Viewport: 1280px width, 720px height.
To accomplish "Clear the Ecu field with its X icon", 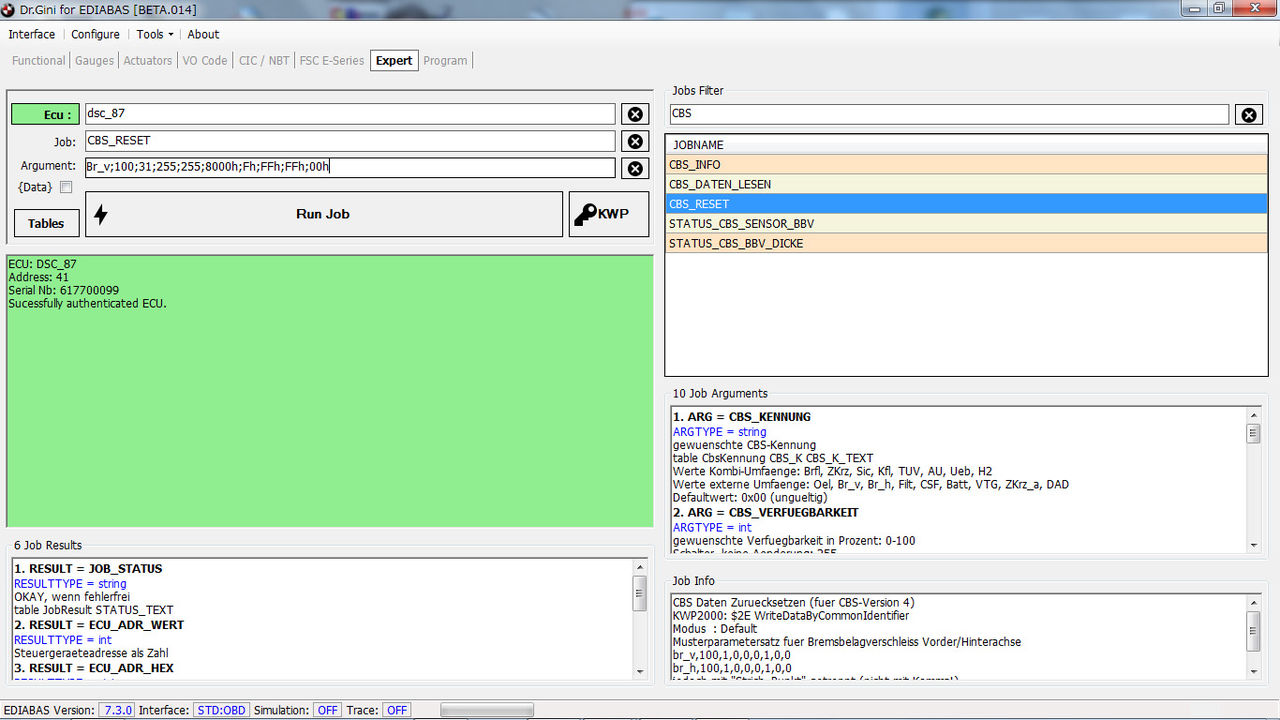I will click(635, 115).
